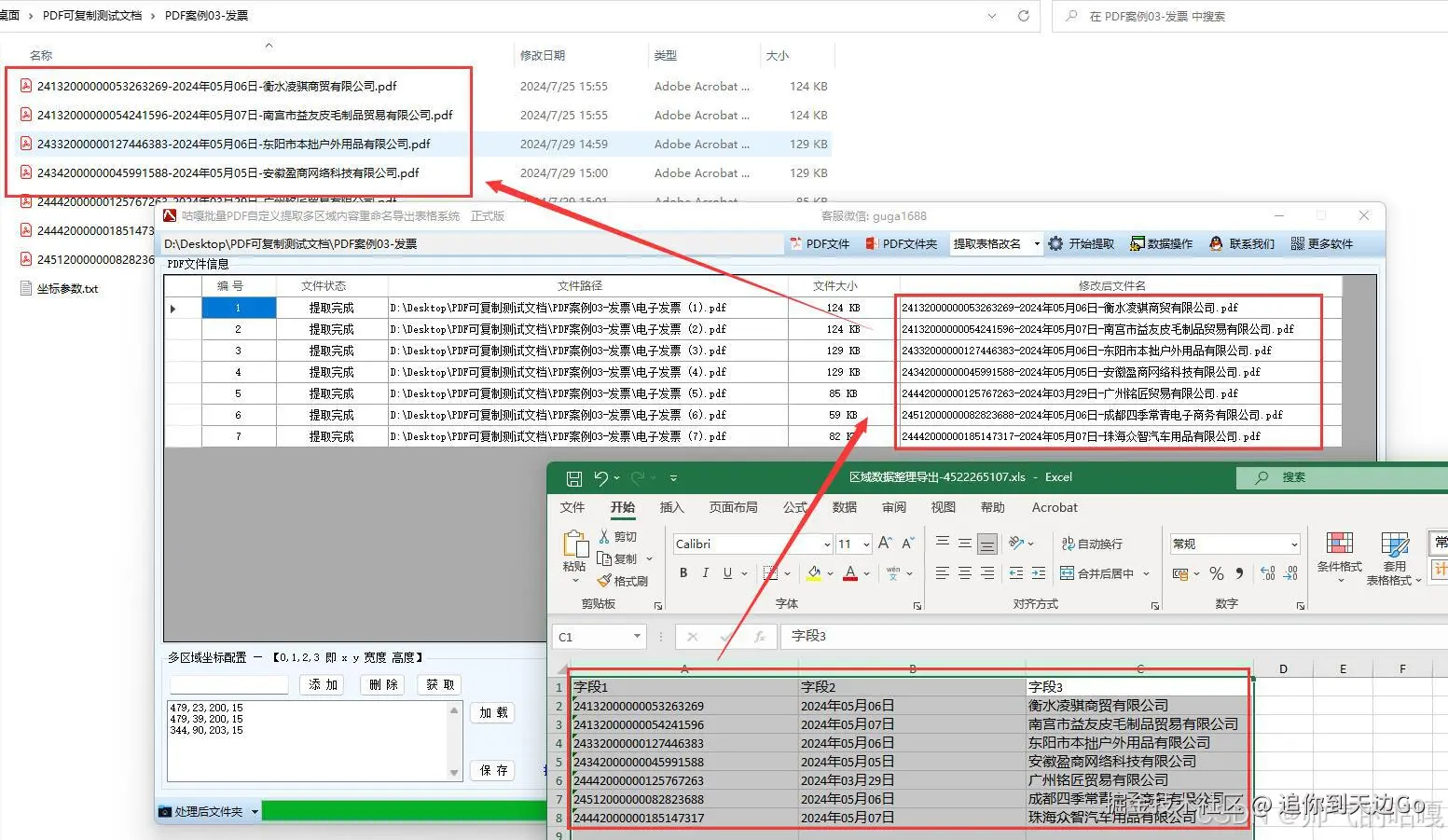Toggle underline formatting in Excel
The image size is (1448, 840).
click(x=727, y=573)
